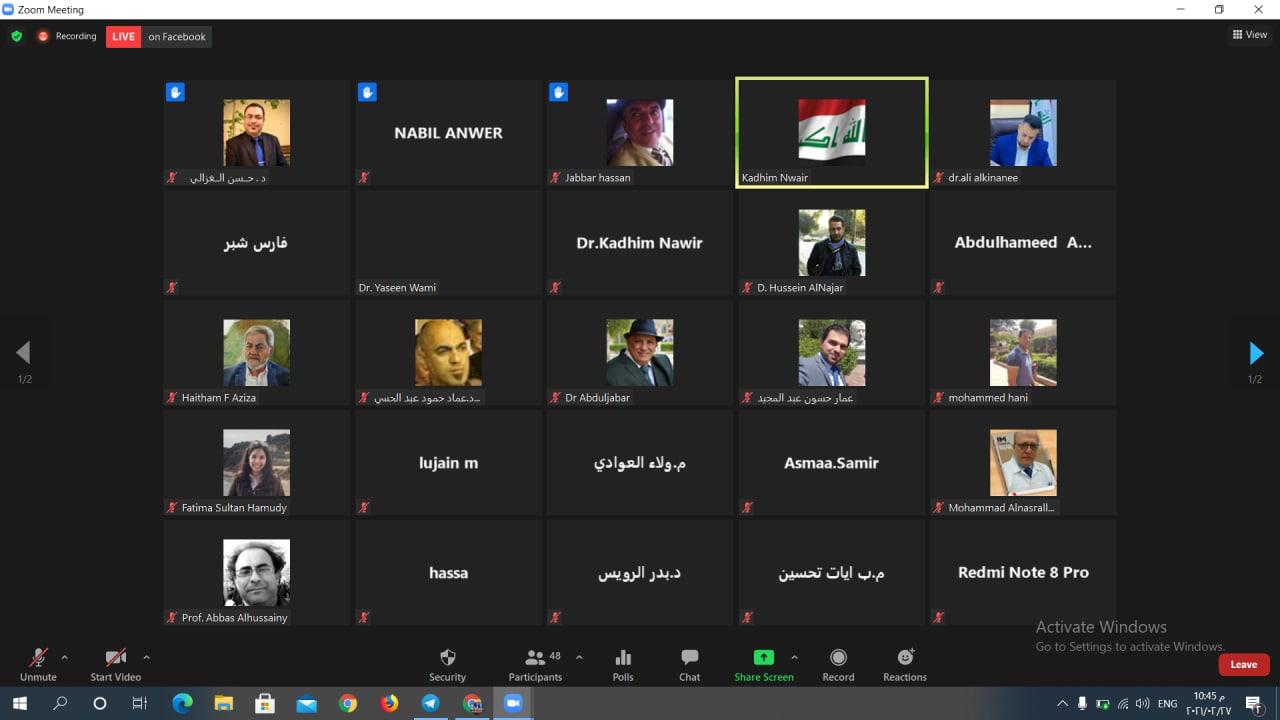This screenshot has height=720, width=1280.
Task: Click the Dr.Kadhim Nawir participant tile
Action: 640,243
